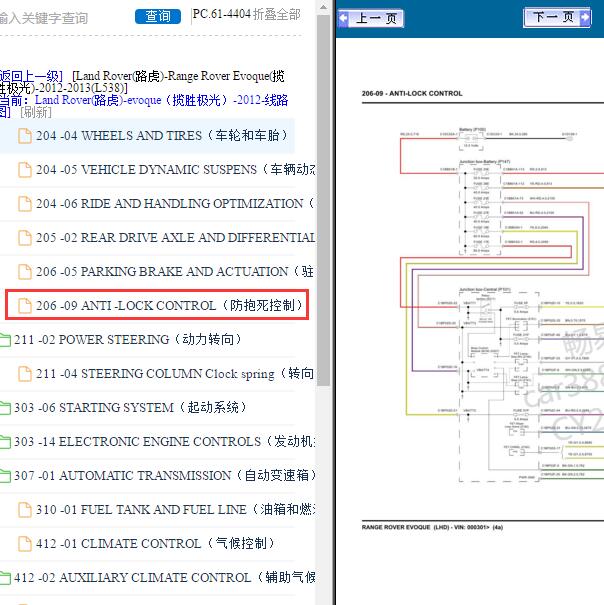This screenshot has width=604, height=605.
Task: Click the diagram title 206-09 - ANTI-LOCK CONTROL
Action: pyautogui.click(x=412, y=93)
